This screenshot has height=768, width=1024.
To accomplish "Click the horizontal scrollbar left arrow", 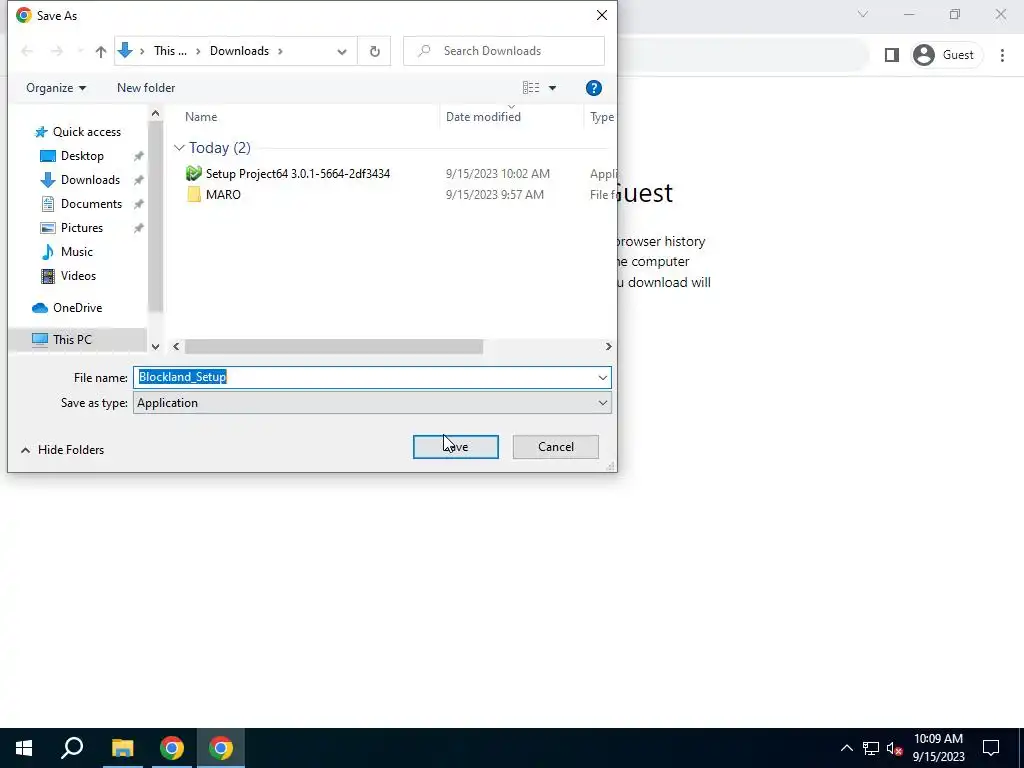I will point(176,347).
